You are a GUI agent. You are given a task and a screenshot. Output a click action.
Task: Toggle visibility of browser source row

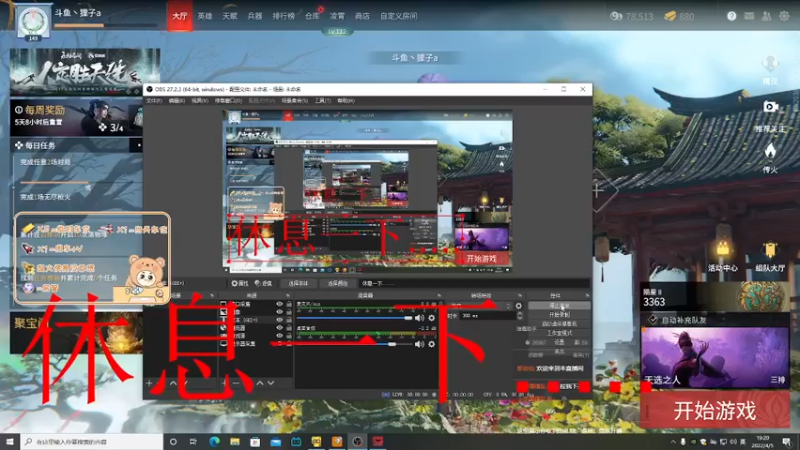coord(279,328)
